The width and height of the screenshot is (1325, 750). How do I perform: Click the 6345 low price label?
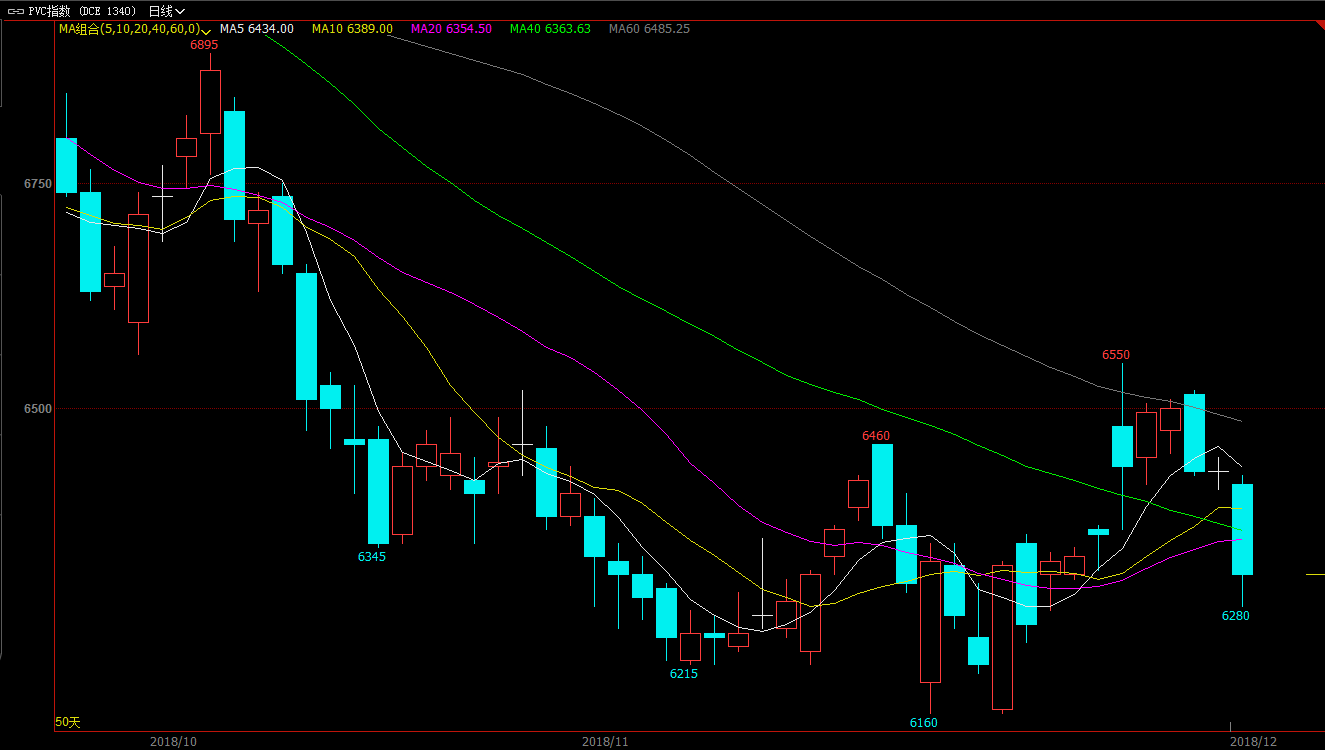[x=372, y=556]
